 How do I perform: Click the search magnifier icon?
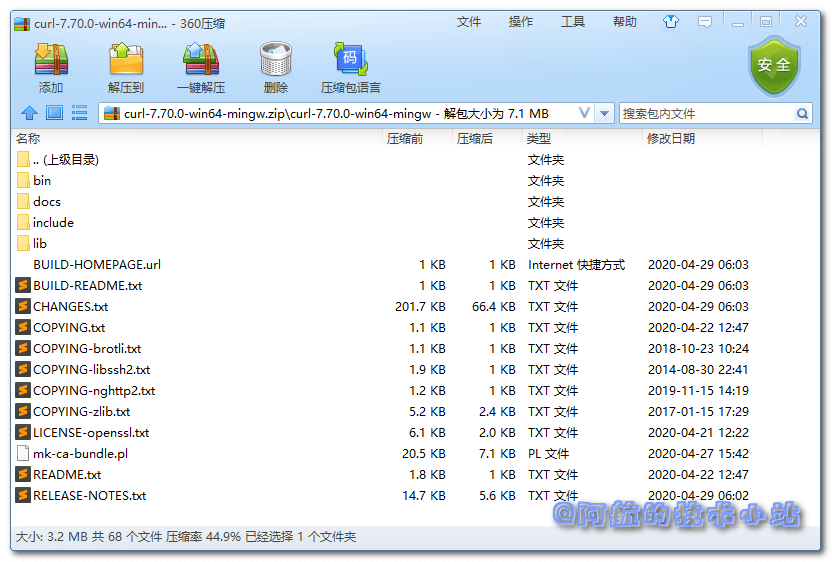coord(802,114)
